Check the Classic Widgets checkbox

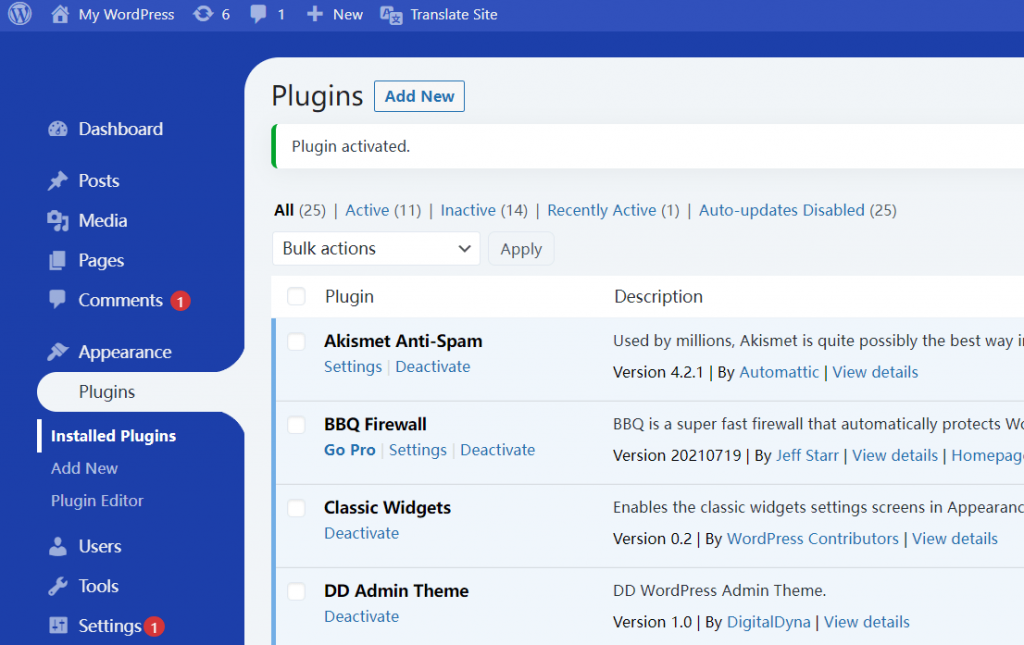[296, 508]
